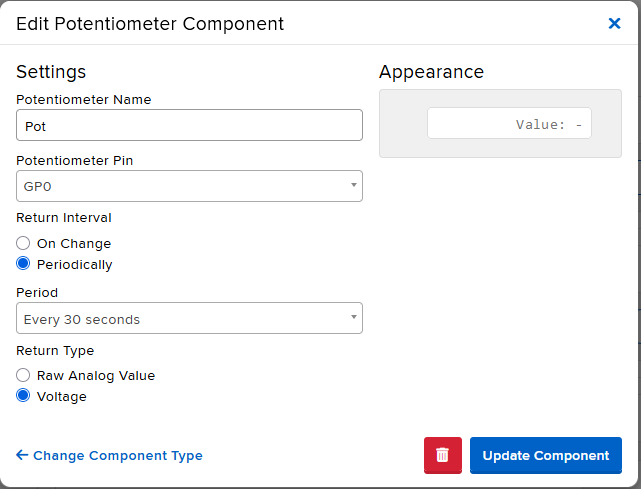Click the Potentiometer Pin dropdown arrow
Image resolution: width=641 pixels, height=489 pixels.
(353, 186)
